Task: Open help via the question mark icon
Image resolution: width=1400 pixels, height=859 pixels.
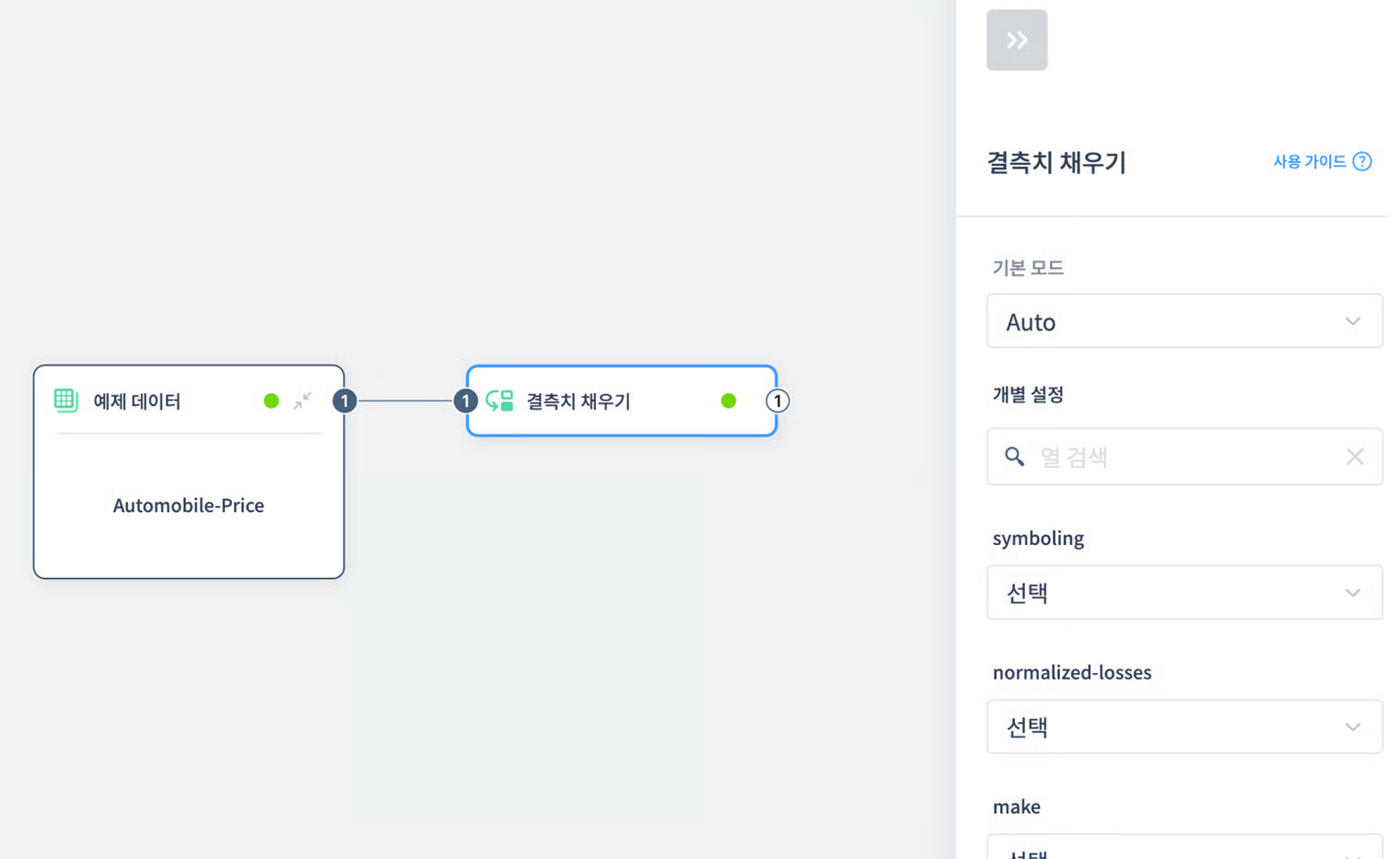Action: (1361, 161)
